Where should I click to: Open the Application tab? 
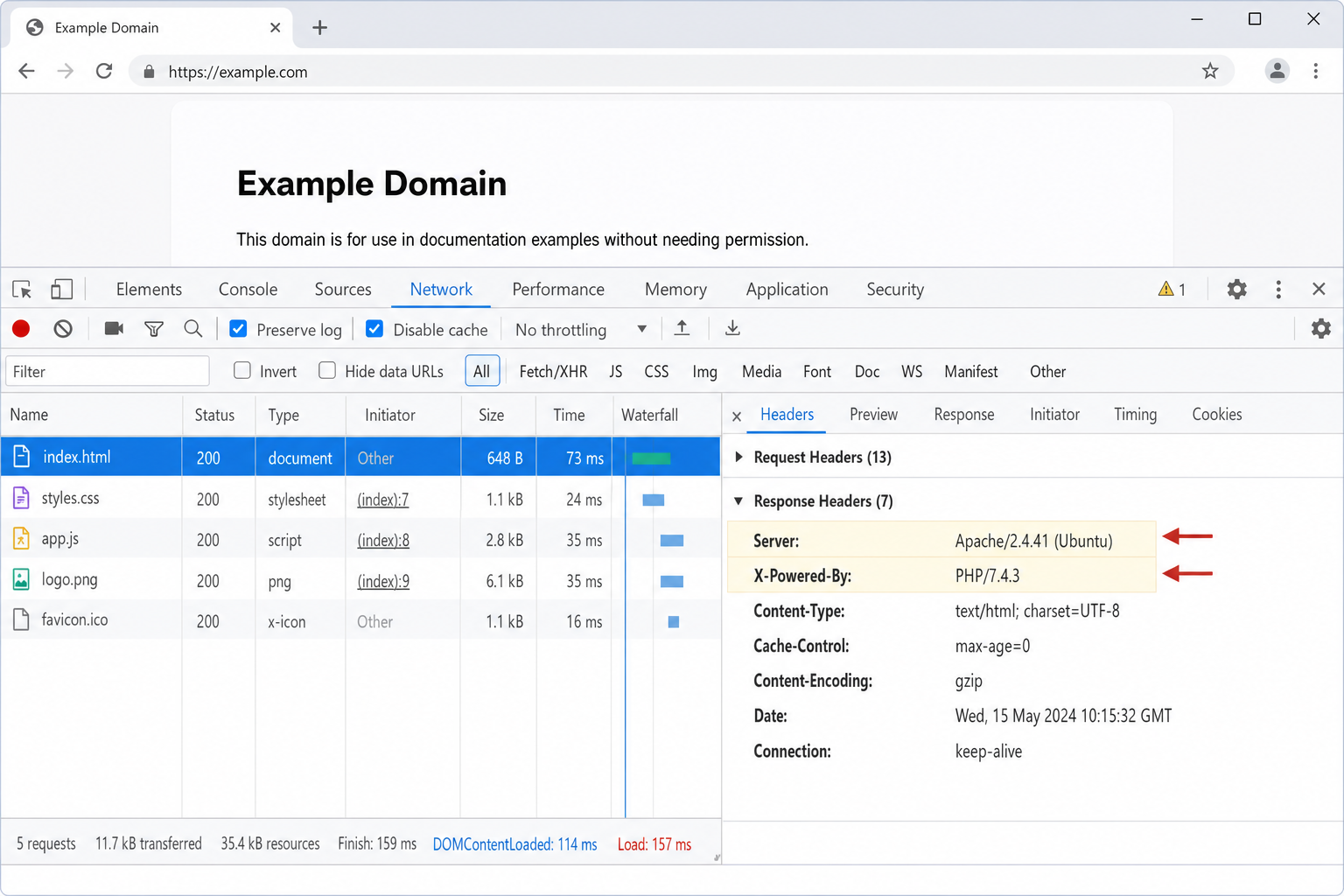coord(787,290)
